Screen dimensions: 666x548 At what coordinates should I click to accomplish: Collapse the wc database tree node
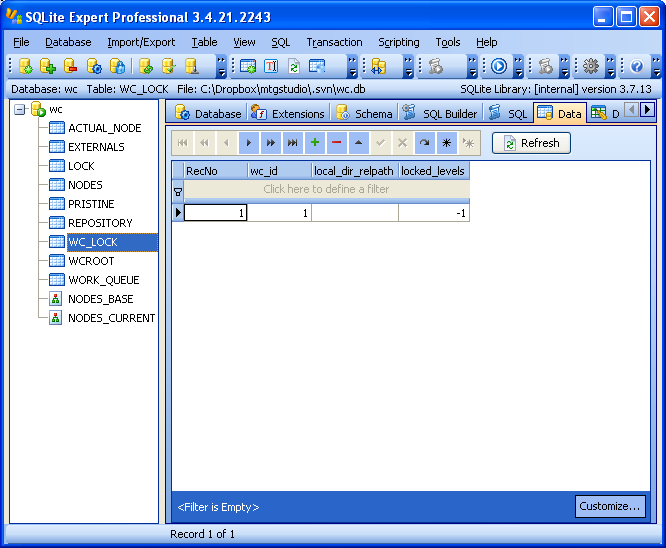19,110
